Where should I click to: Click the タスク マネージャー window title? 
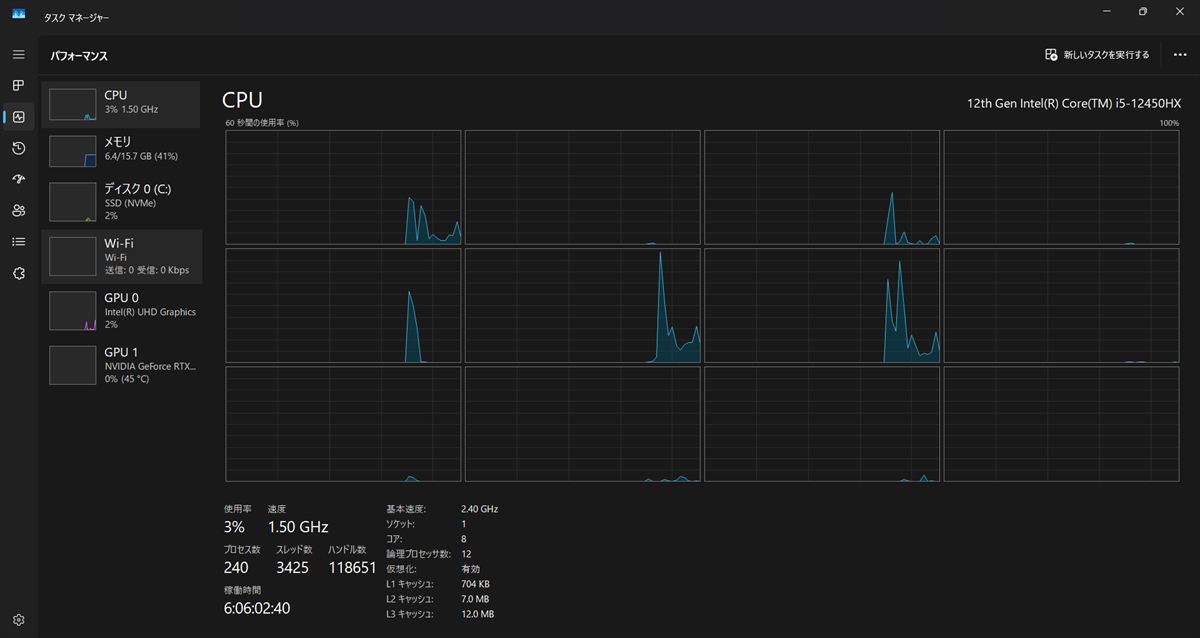tap(76, 17)
